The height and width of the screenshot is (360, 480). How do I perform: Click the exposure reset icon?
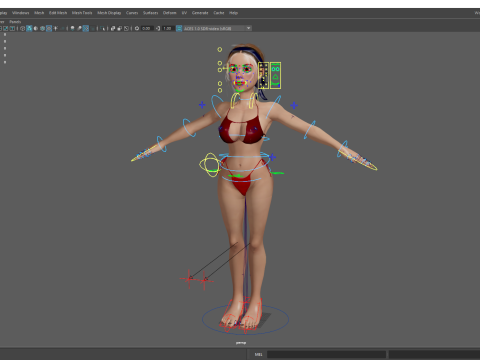coord(137,29)
